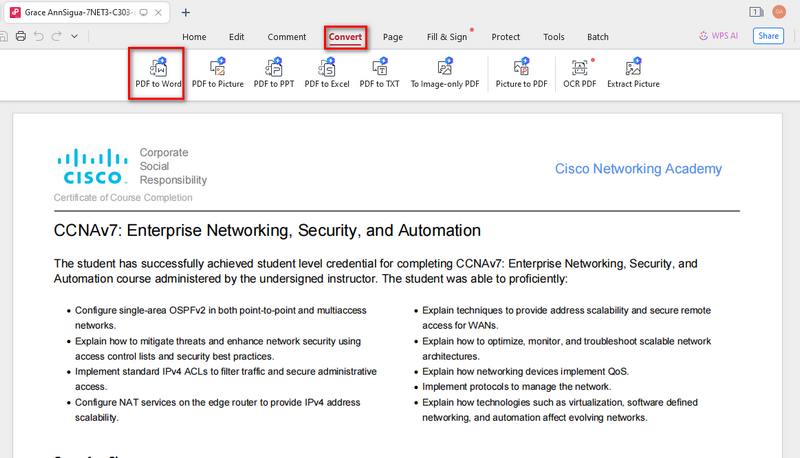Click the save icon at the left edge
Screen dimensions: 800x458
click(x=3, y=36)
